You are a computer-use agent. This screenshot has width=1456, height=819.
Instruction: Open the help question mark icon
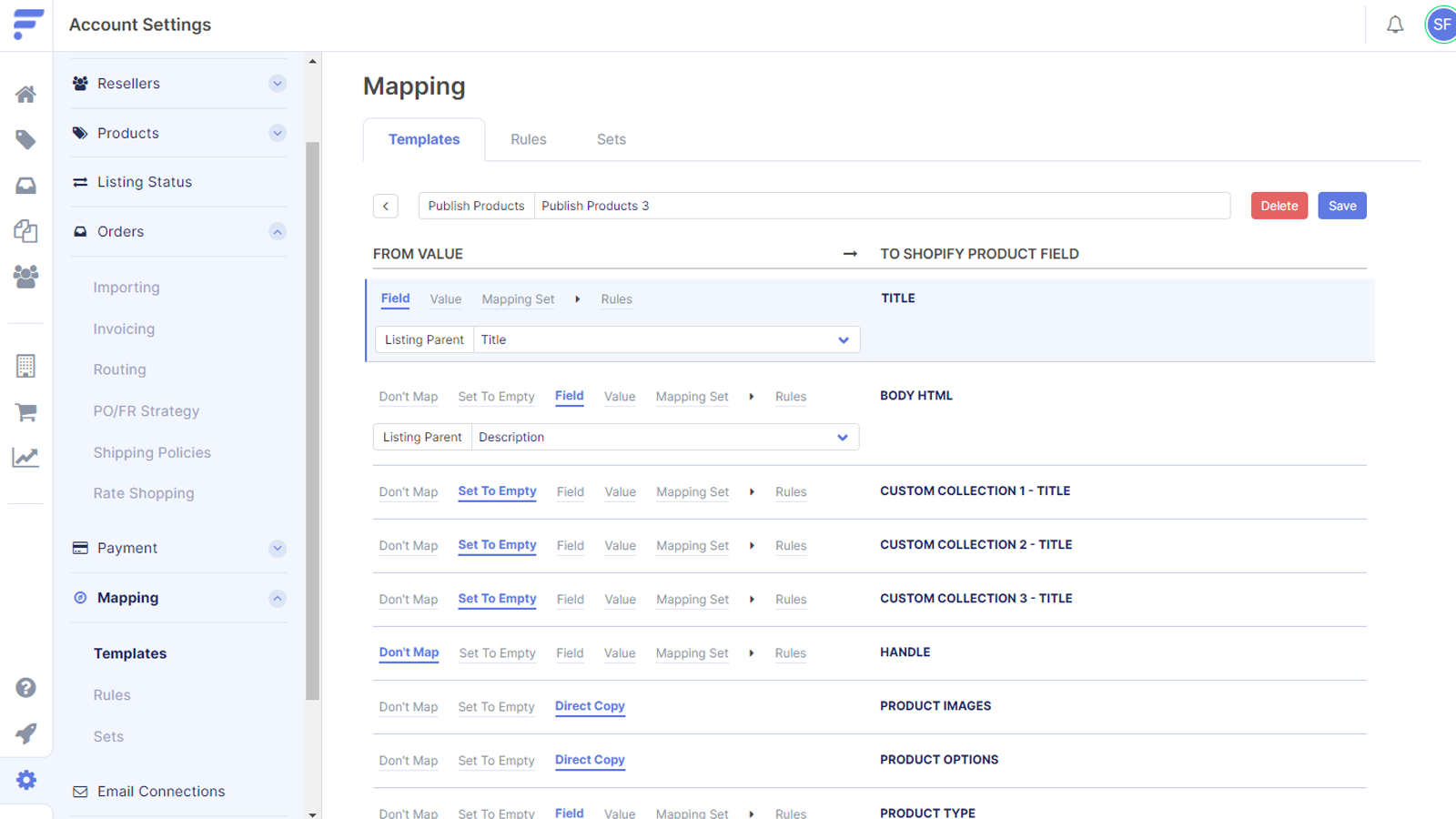[26, 688]
